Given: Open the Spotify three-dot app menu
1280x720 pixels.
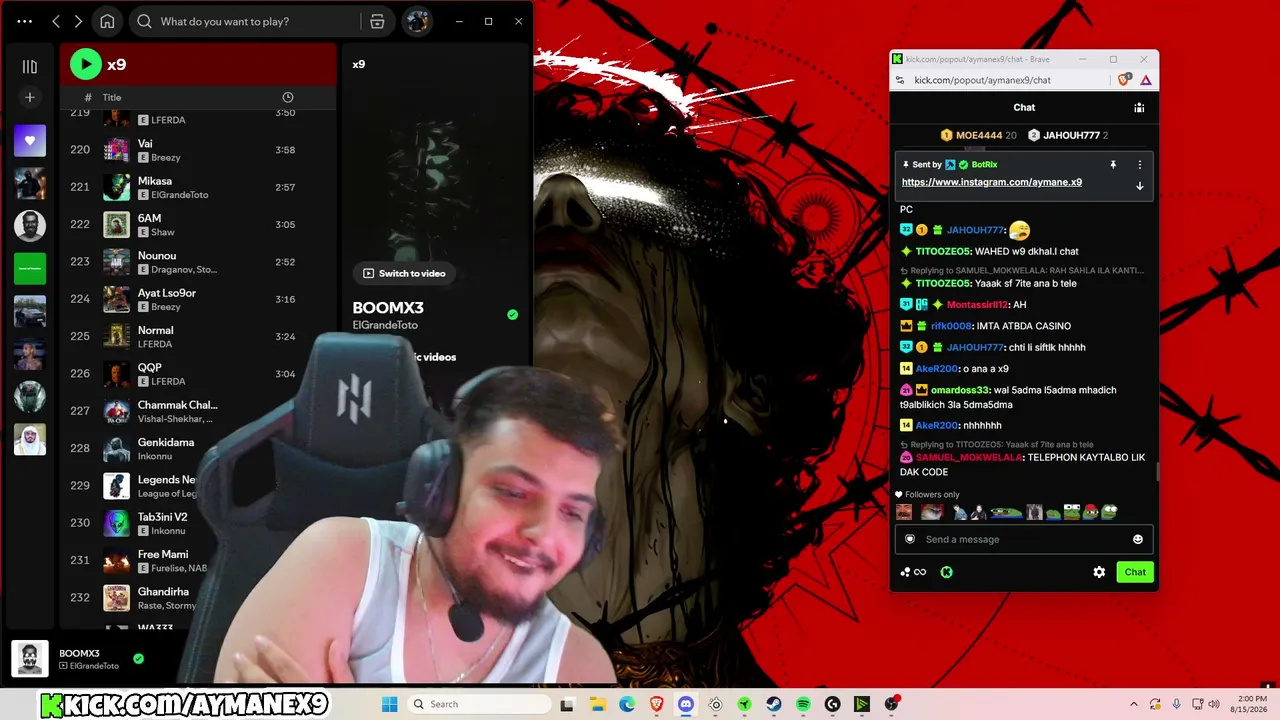Looking at the screenshot, I should 25,21.
